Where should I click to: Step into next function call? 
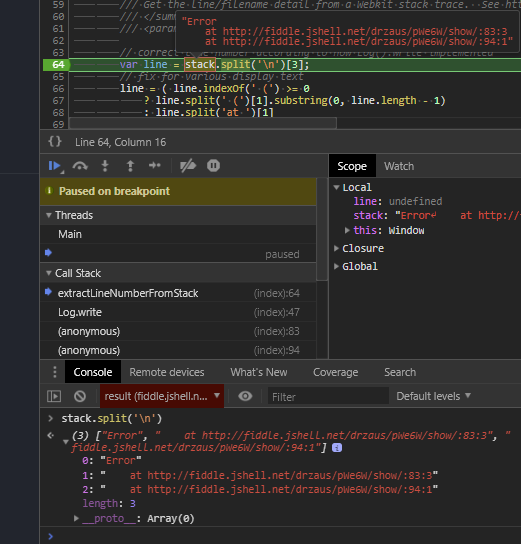pyautogui.click(x=105, y=166)
